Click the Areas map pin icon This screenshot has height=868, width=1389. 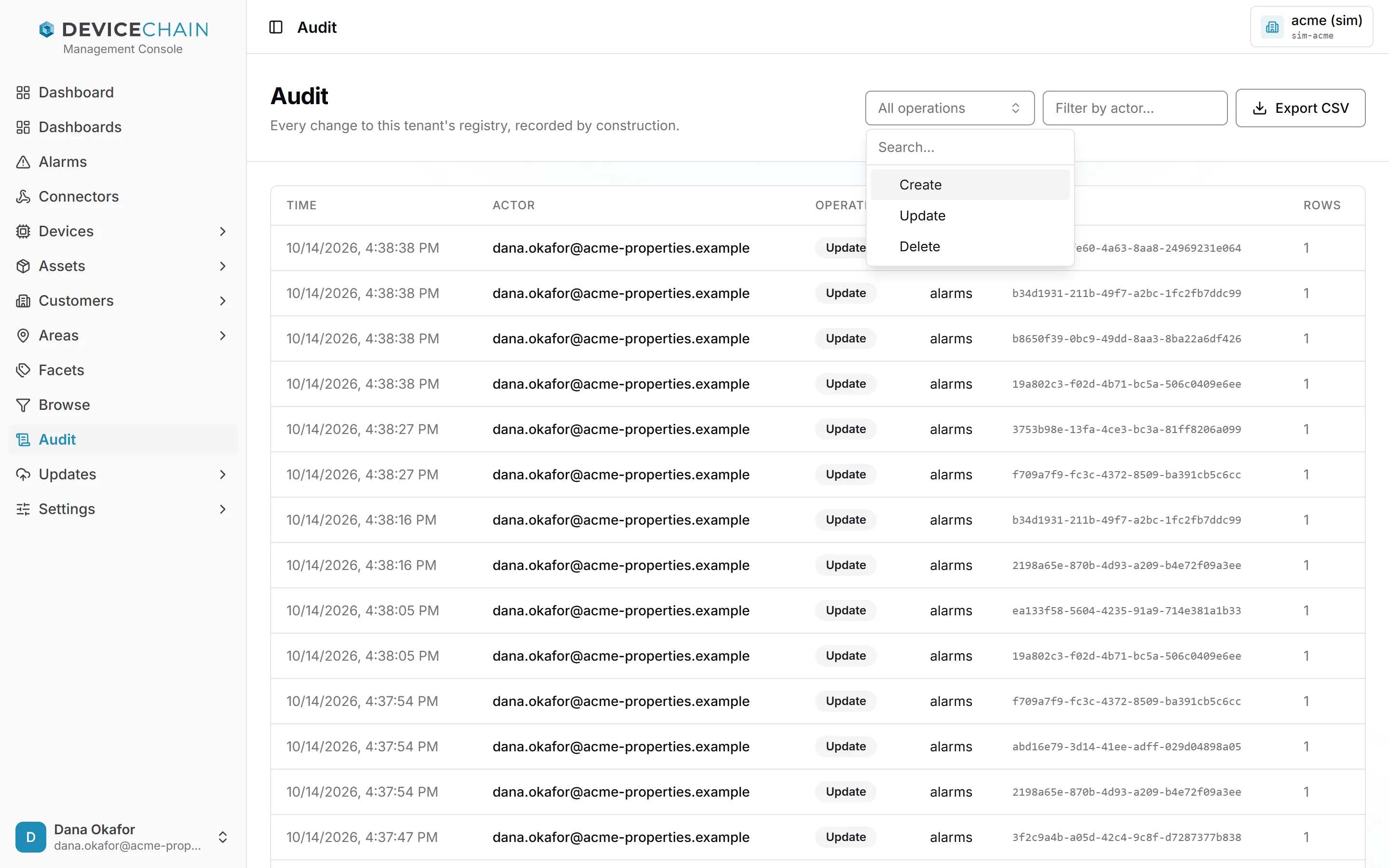23,335
